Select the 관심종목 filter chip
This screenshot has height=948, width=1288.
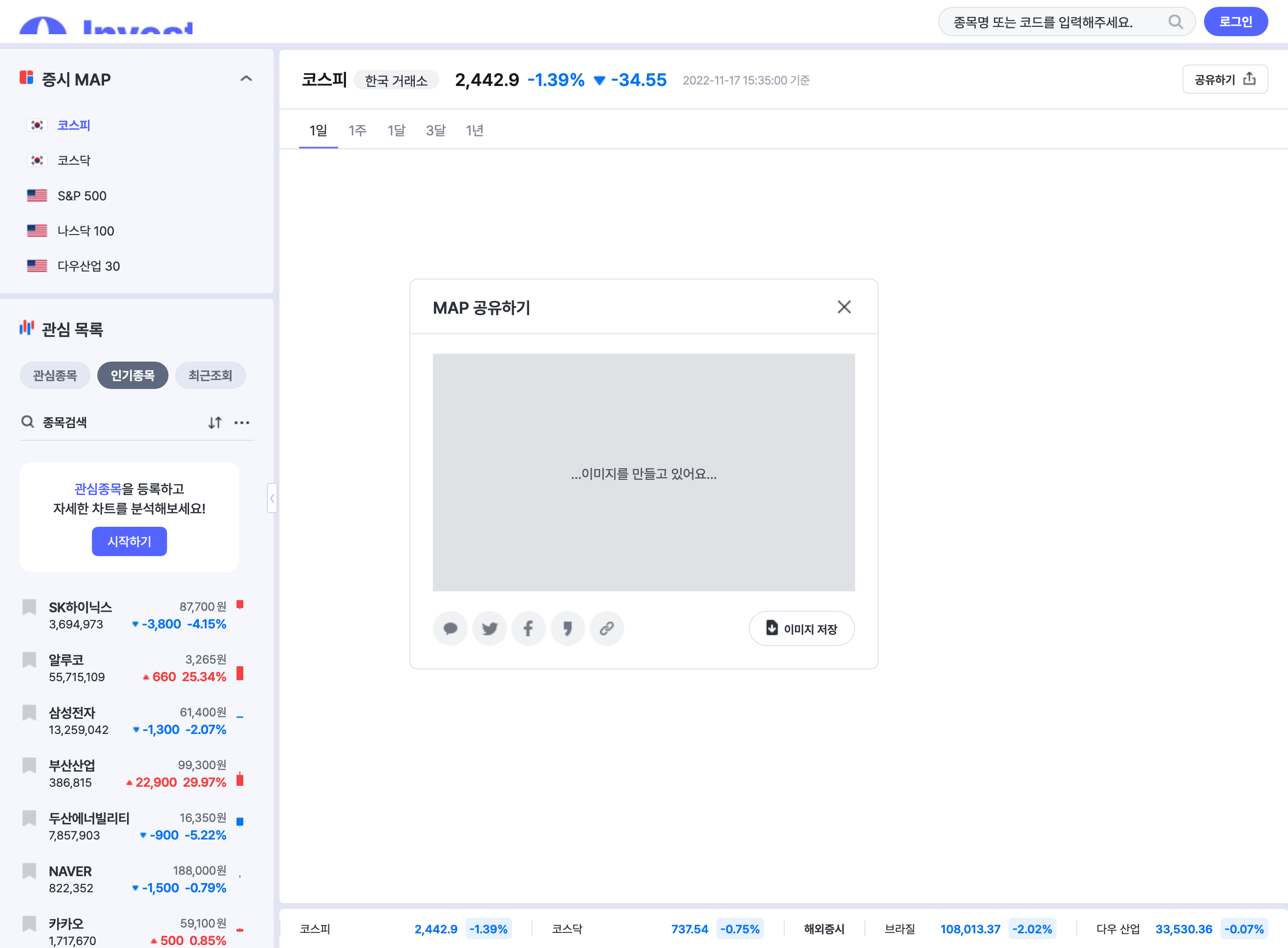[55, 375]
